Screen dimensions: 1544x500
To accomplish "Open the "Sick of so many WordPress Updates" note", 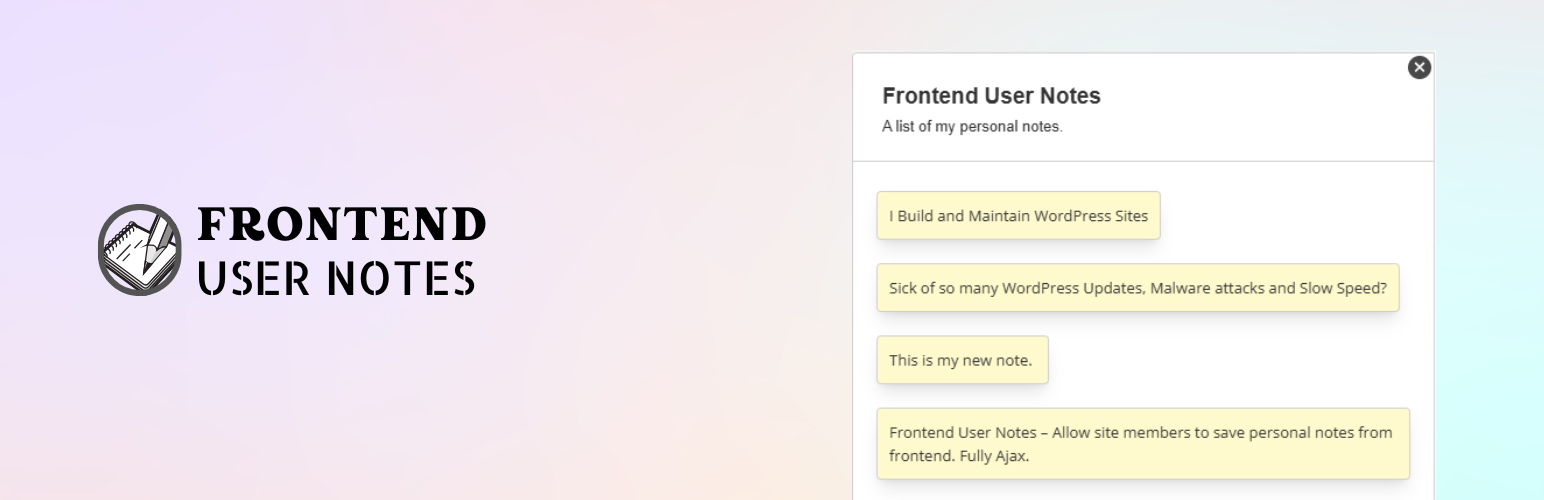I will tap(1137, 288).
